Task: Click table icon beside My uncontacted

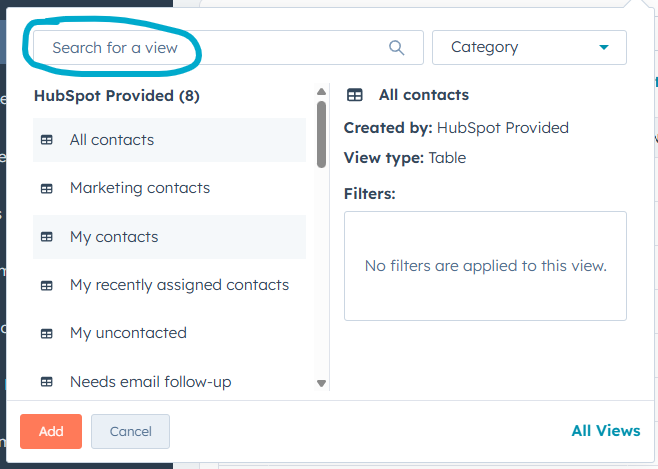Action: click(x=46, y=333)
